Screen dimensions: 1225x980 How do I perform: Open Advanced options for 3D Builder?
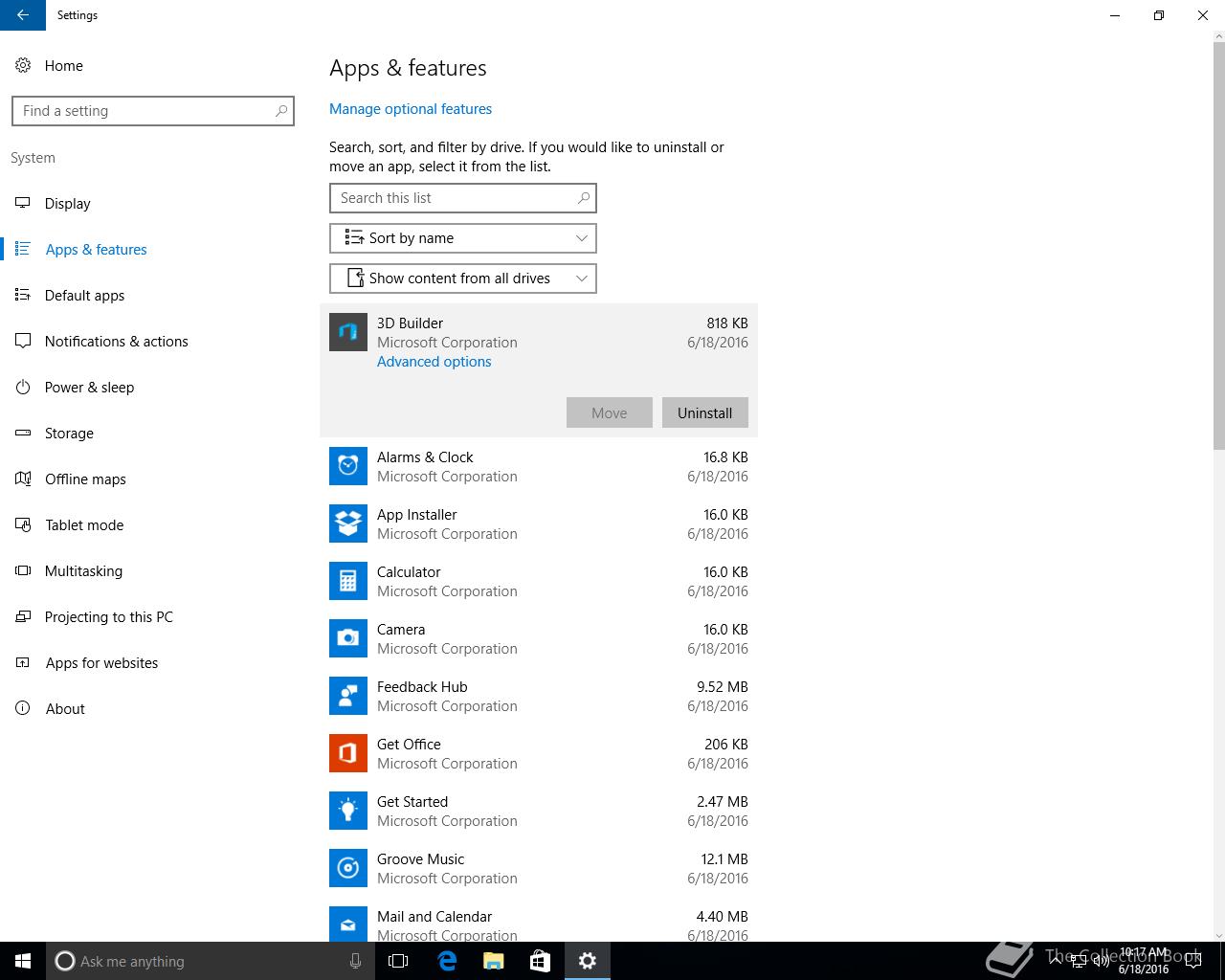pyautogui.click(x=434, y=362)
